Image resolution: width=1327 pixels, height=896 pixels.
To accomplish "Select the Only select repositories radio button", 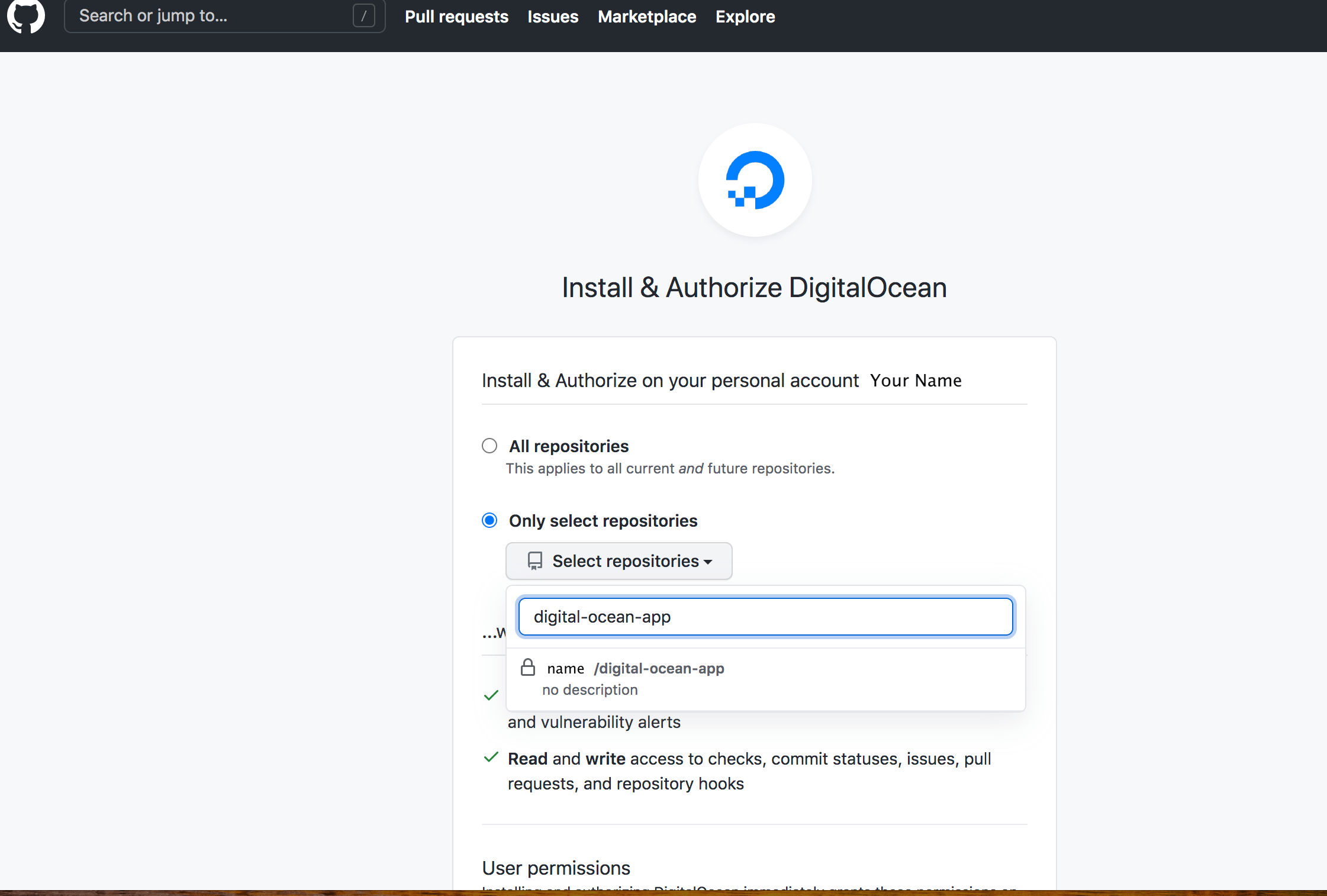I will coord(489,520).
